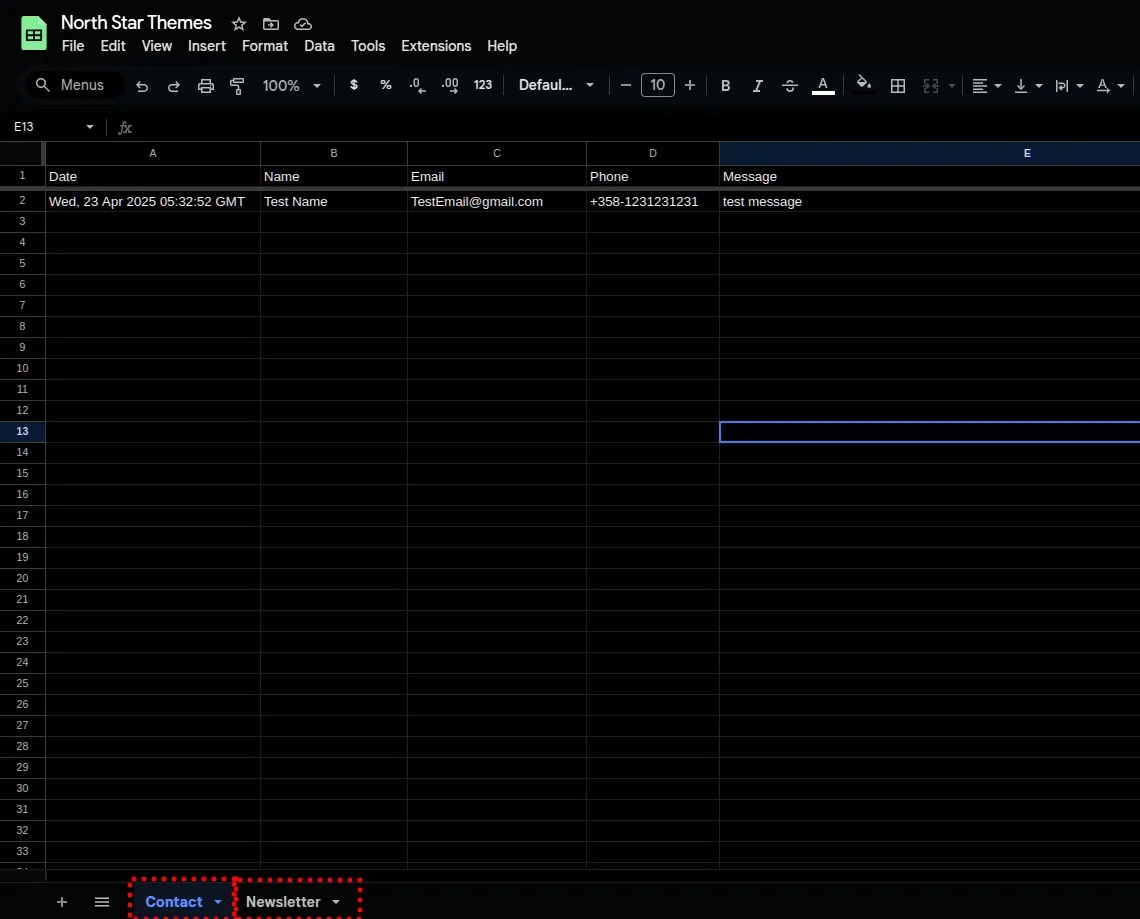Select column D header
This screenshot has width=1140, height=919.
click(653, 153)
